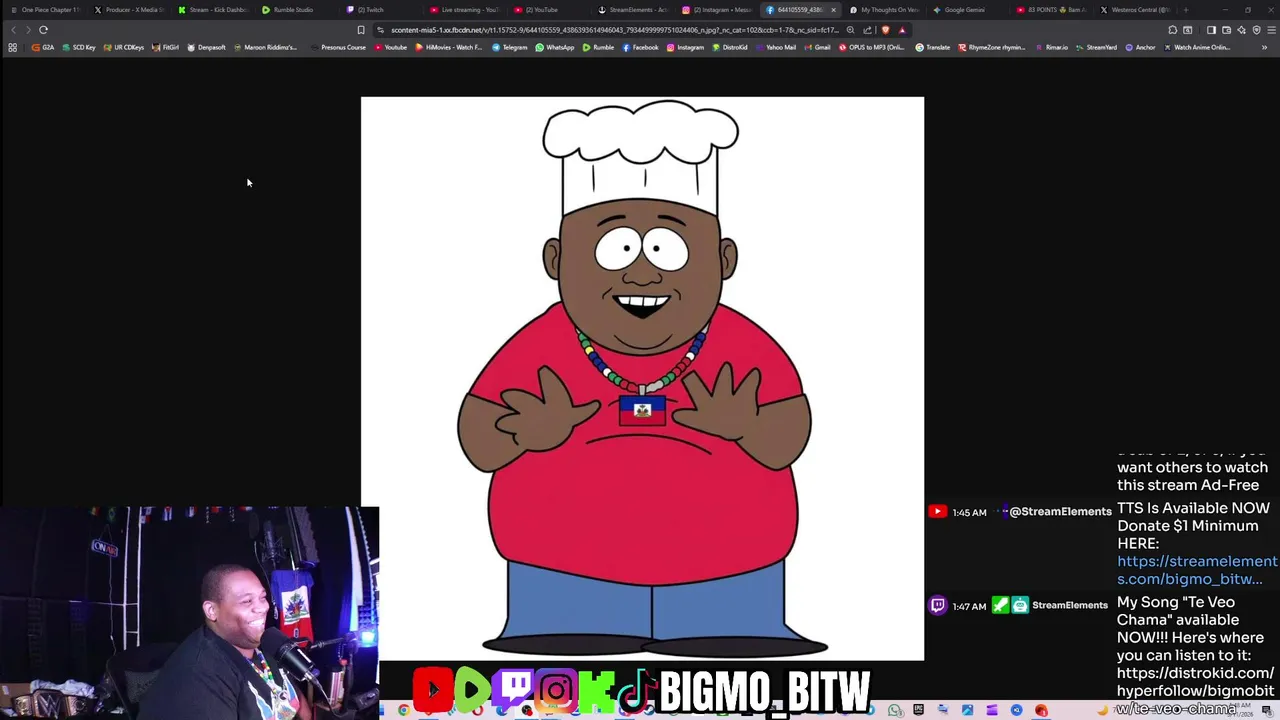Open the Instagram bookmark
Viewport: 1280px width, 720px height.
pos(685,47)
